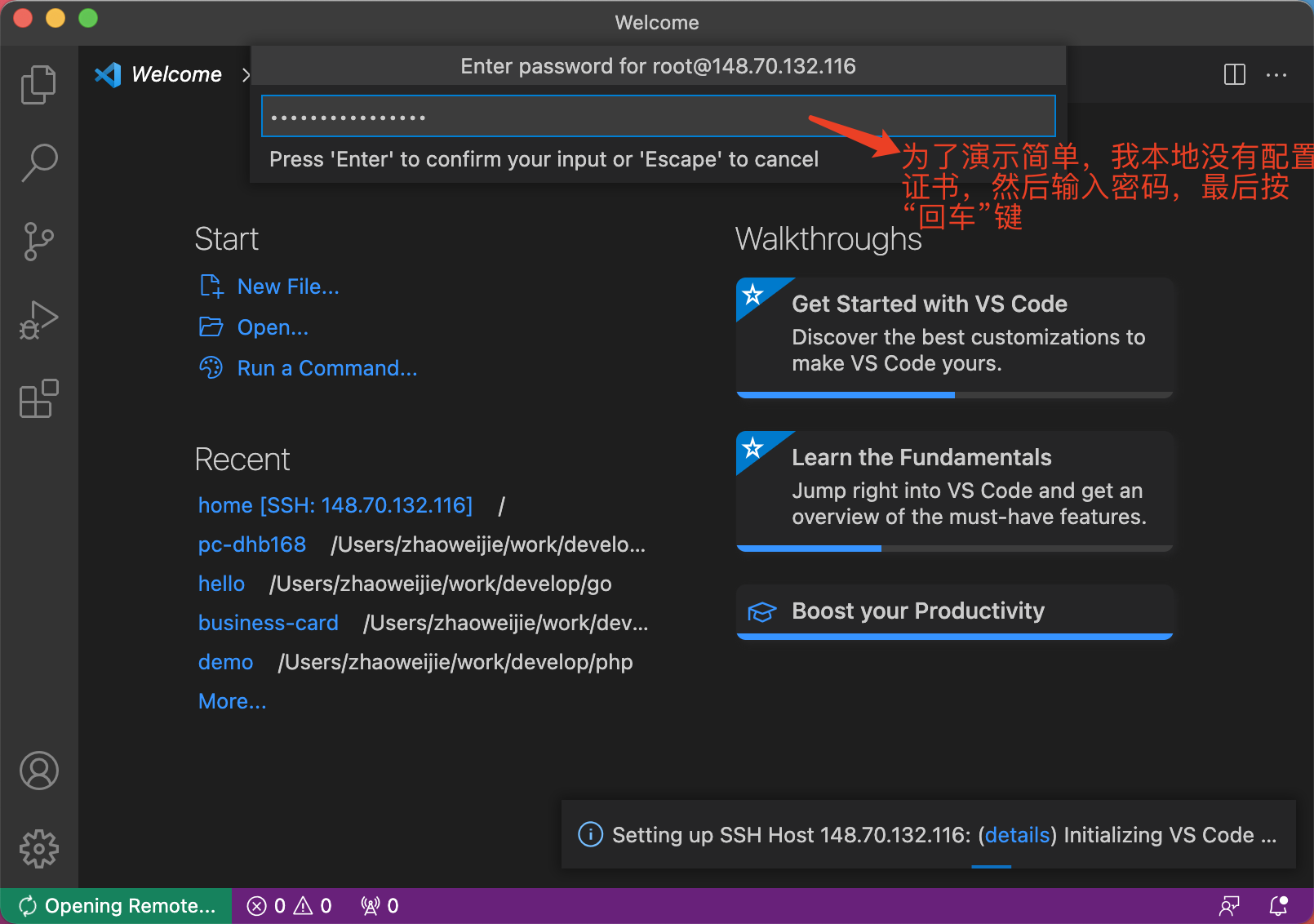Open recent project business-card
This screenshot has width=1314, height=924.
click(268, 623)
